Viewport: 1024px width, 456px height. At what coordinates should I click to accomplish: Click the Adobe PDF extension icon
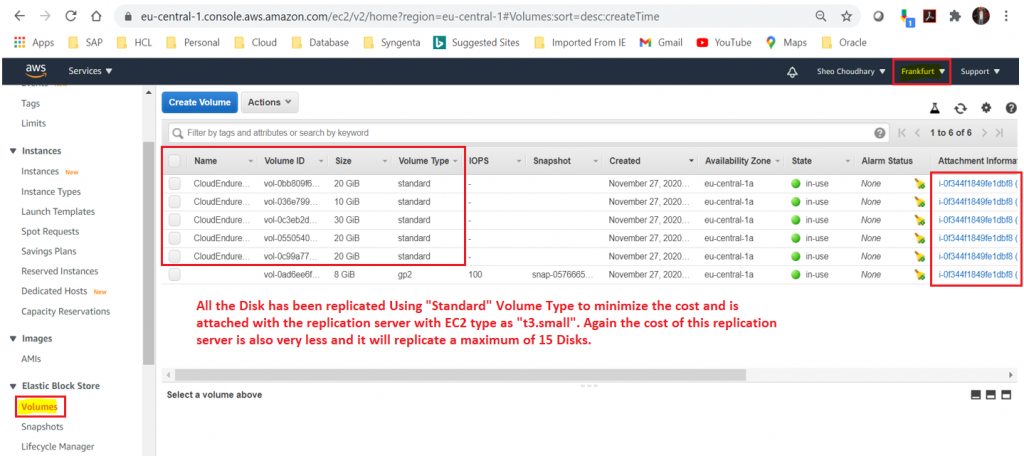[x=930, y=17]
